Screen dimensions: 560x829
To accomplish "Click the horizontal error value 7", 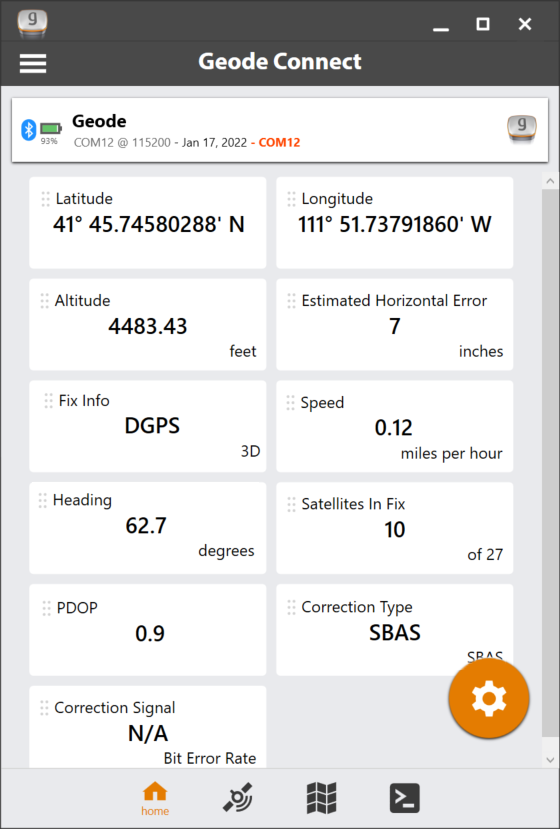I will 394,326.
